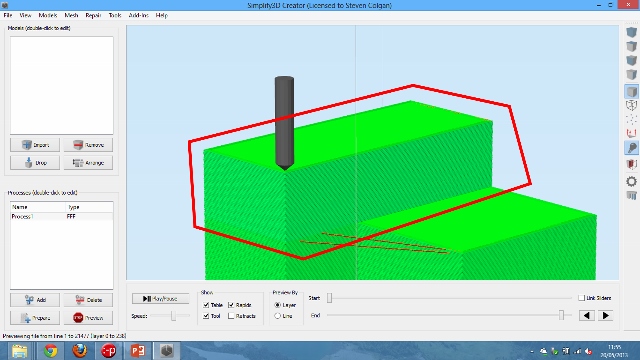This screenshot has width=640, height=360.
Task: Enable the Link Sliders checkbox
Action: (582, 298)
